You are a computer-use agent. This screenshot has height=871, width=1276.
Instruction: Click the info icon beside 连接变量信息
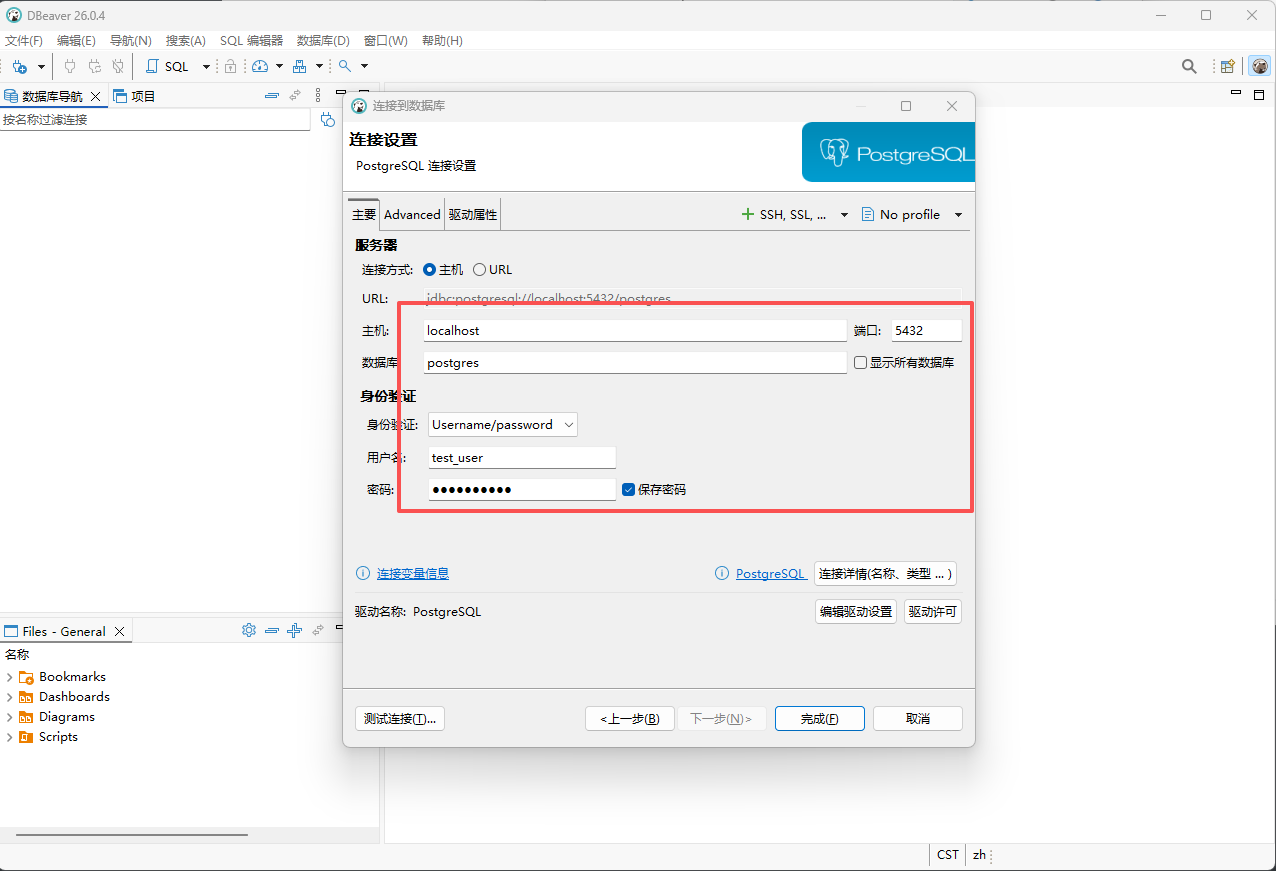[x=363, y=573]
